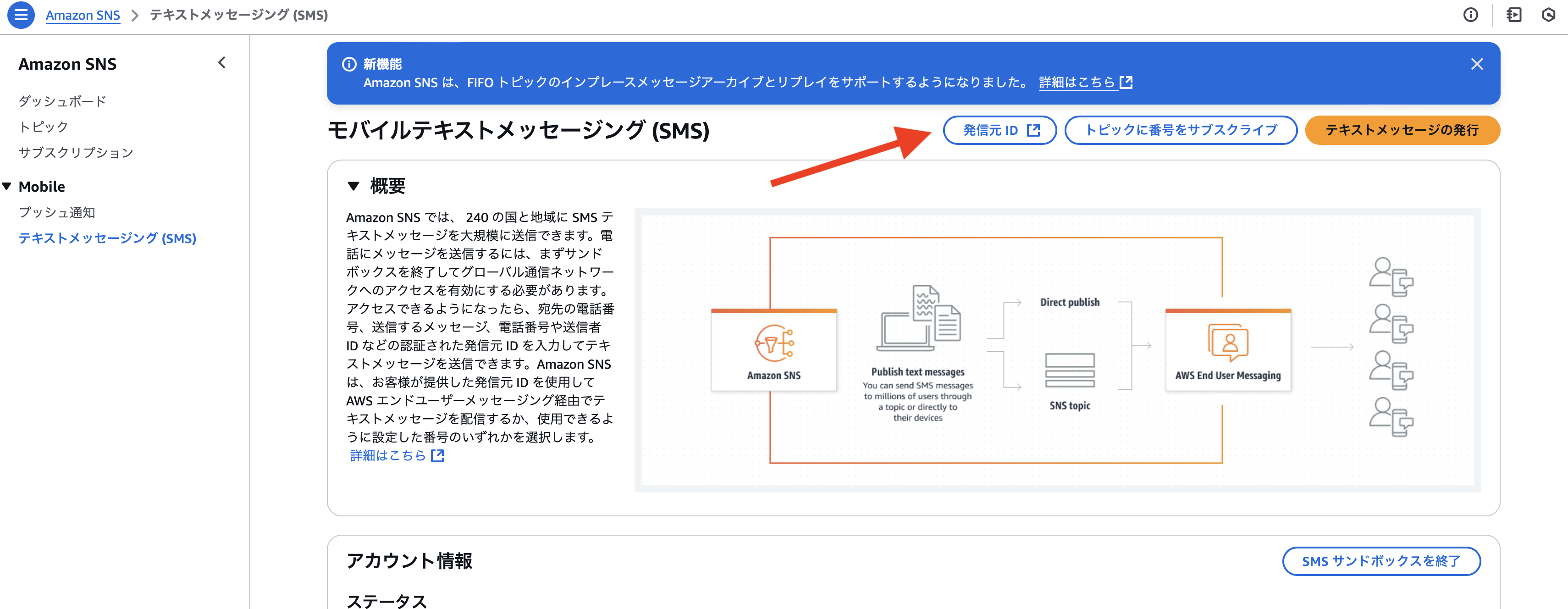Collapse the Amazon SNS sidebar panel
1568x609 pixels.
221,63
